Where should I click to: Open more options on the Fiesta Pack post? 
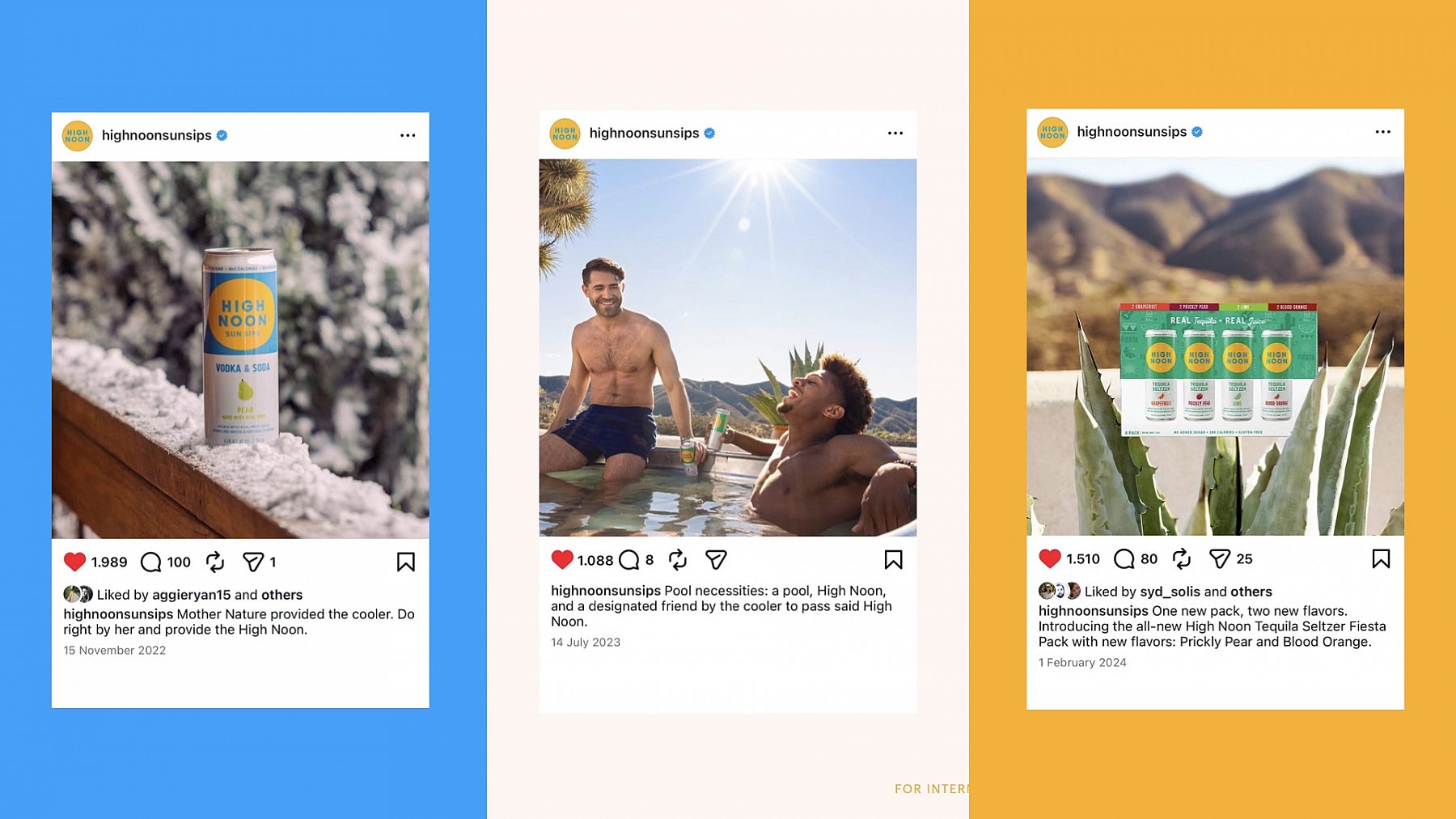(1383, 131)
